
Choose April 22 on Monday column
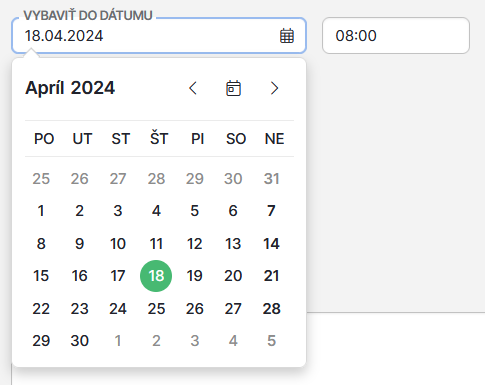[x=41, y=309]
